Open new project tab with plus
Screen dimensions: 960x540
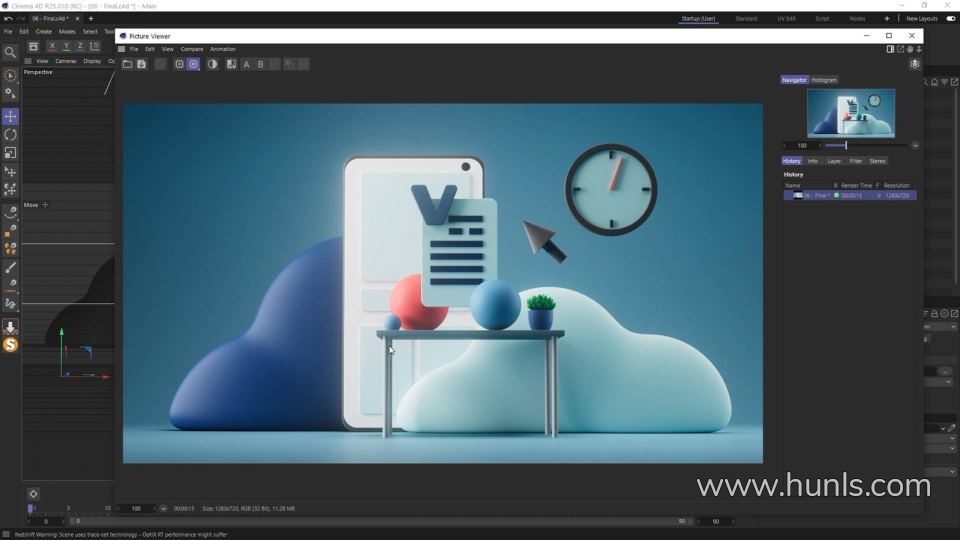tap(91, 19)
